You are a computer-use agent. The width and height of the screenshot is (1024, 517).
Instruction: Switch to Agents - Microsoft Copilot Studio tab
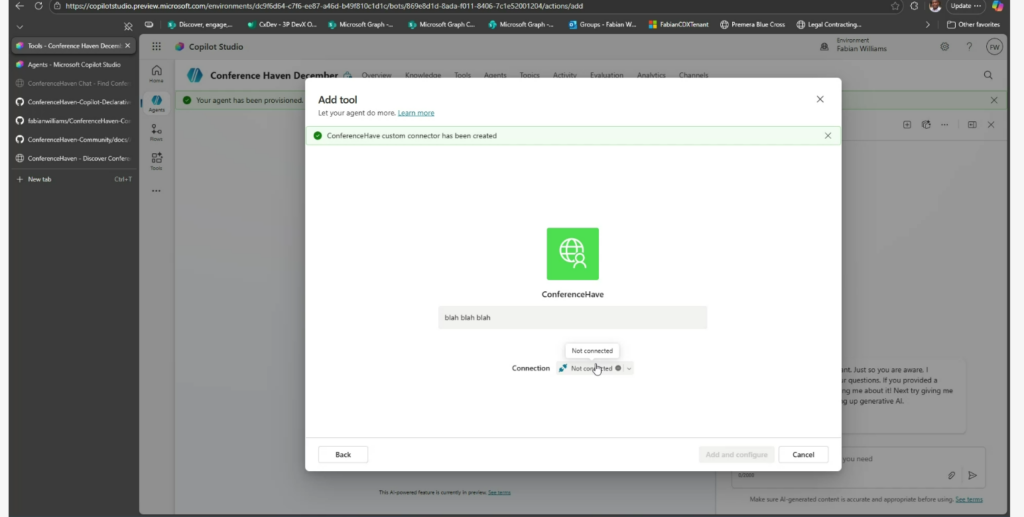74,65
